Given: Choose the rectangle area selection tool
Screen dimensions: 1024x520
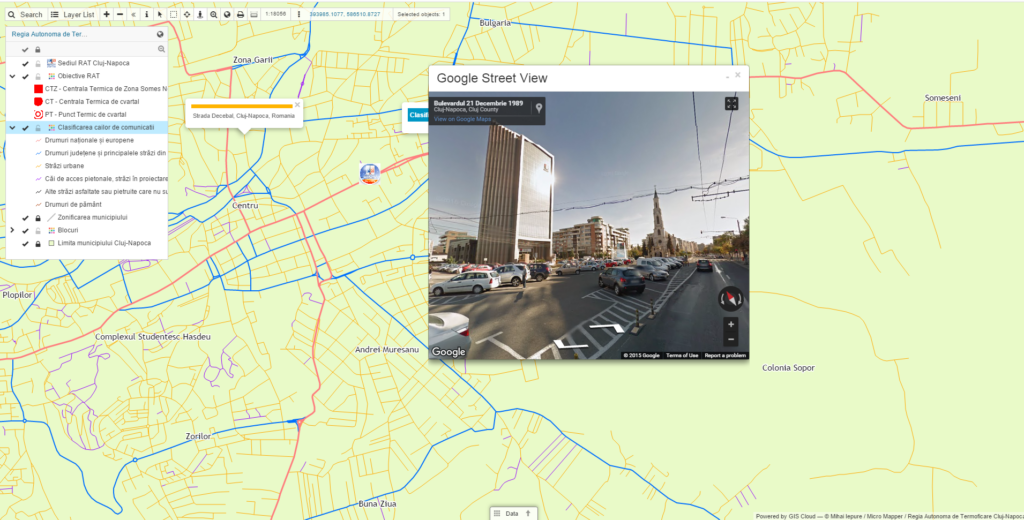Looking at the screenshot, I should click(173, 14).
